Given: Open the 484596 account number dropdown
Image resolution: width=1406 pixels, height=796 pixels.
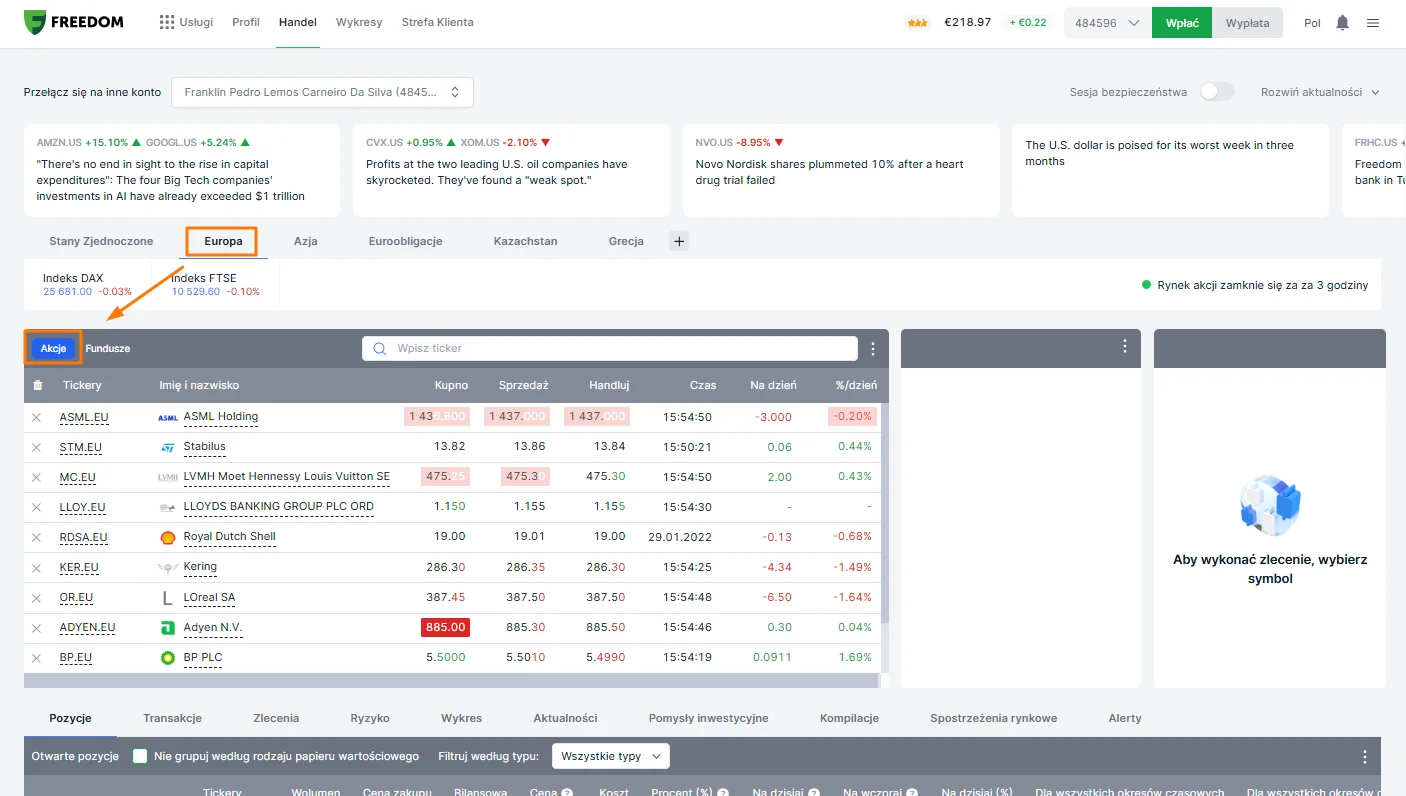Looking at the screenshot, I should (x=1108, y=23).
